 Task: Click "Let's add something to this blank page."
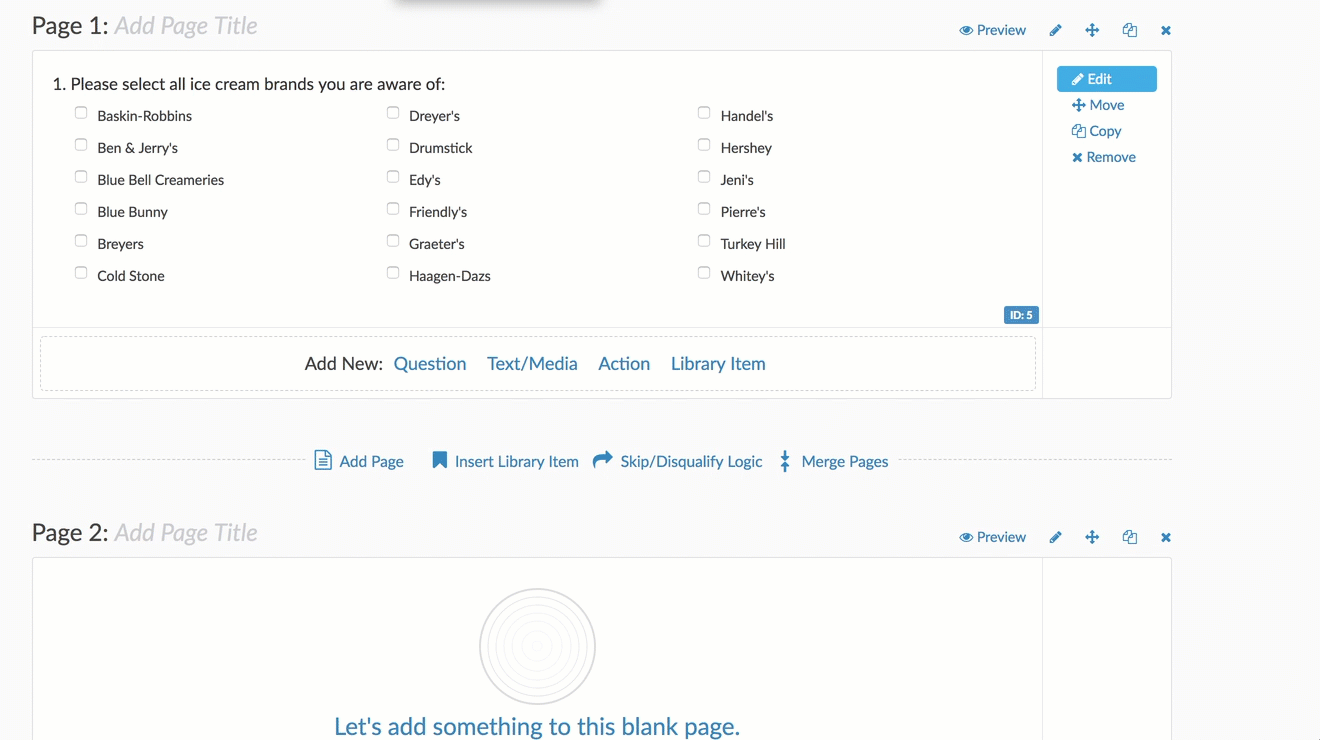point(537,726)
